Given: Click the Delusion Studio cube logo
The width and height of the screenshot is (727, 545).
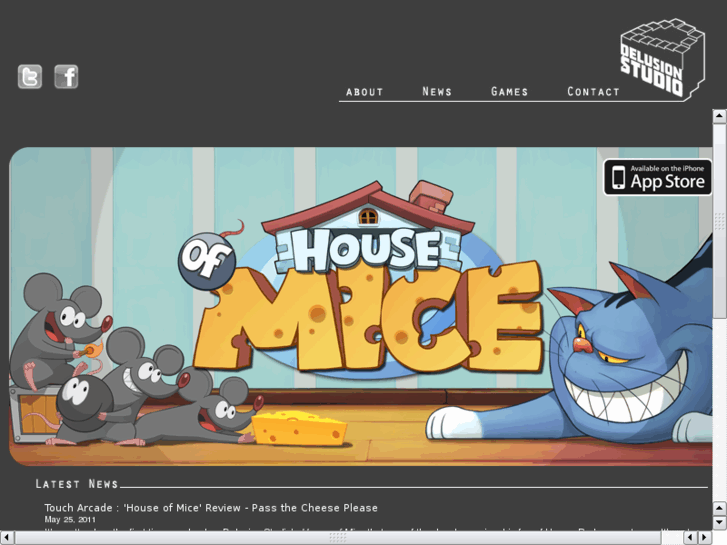Looking at the screenshot, I should [663, 59].
